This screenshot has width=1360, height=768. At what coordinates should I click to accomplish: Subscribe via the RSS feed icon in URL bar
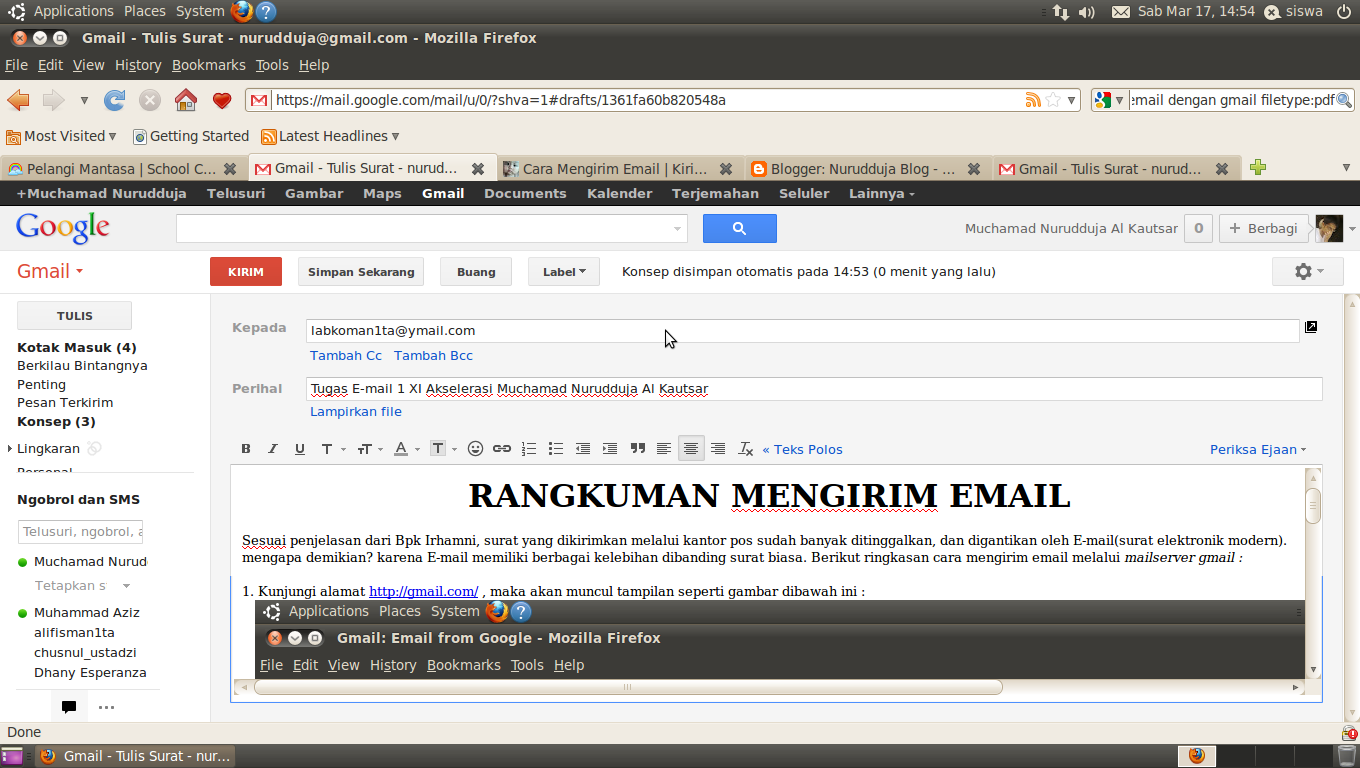tap(1033, 100)
